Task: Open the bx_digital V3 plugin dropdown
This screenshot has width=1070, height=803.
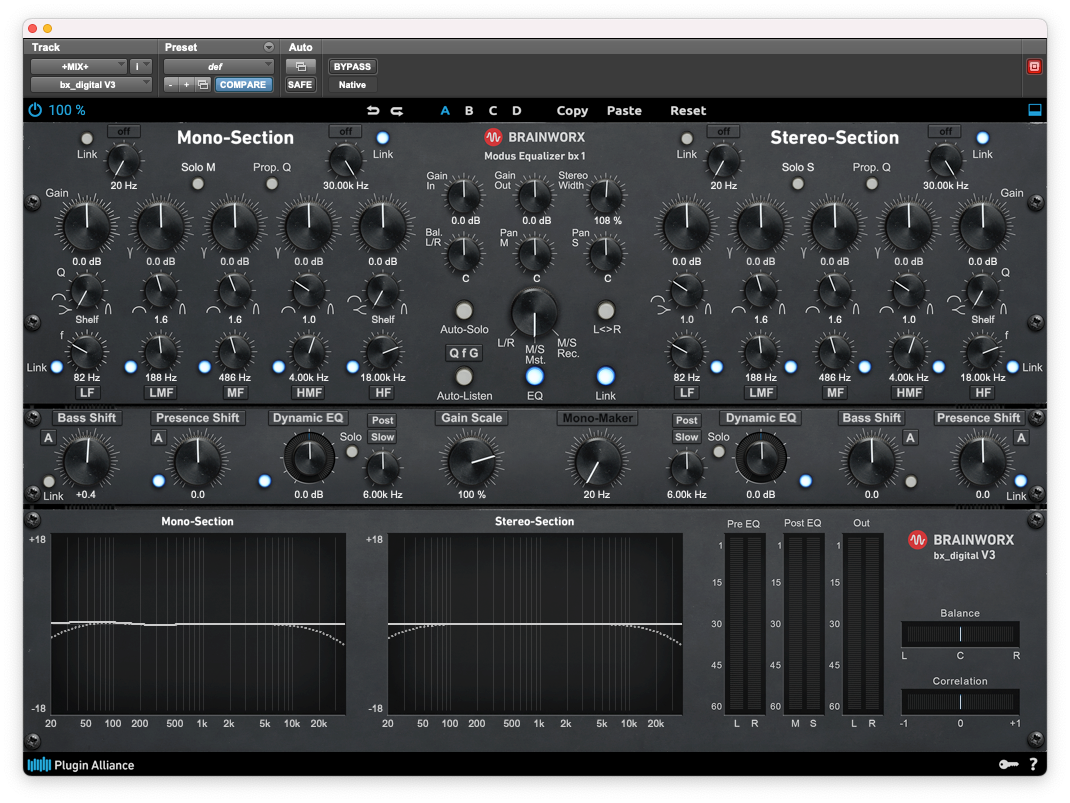Action: point(91,85)
